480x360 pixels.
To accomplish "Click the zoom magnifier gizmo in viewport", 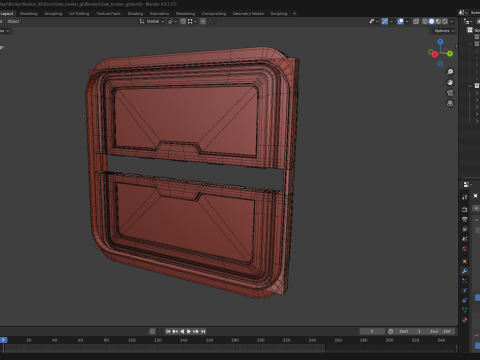I will (450, 72).
